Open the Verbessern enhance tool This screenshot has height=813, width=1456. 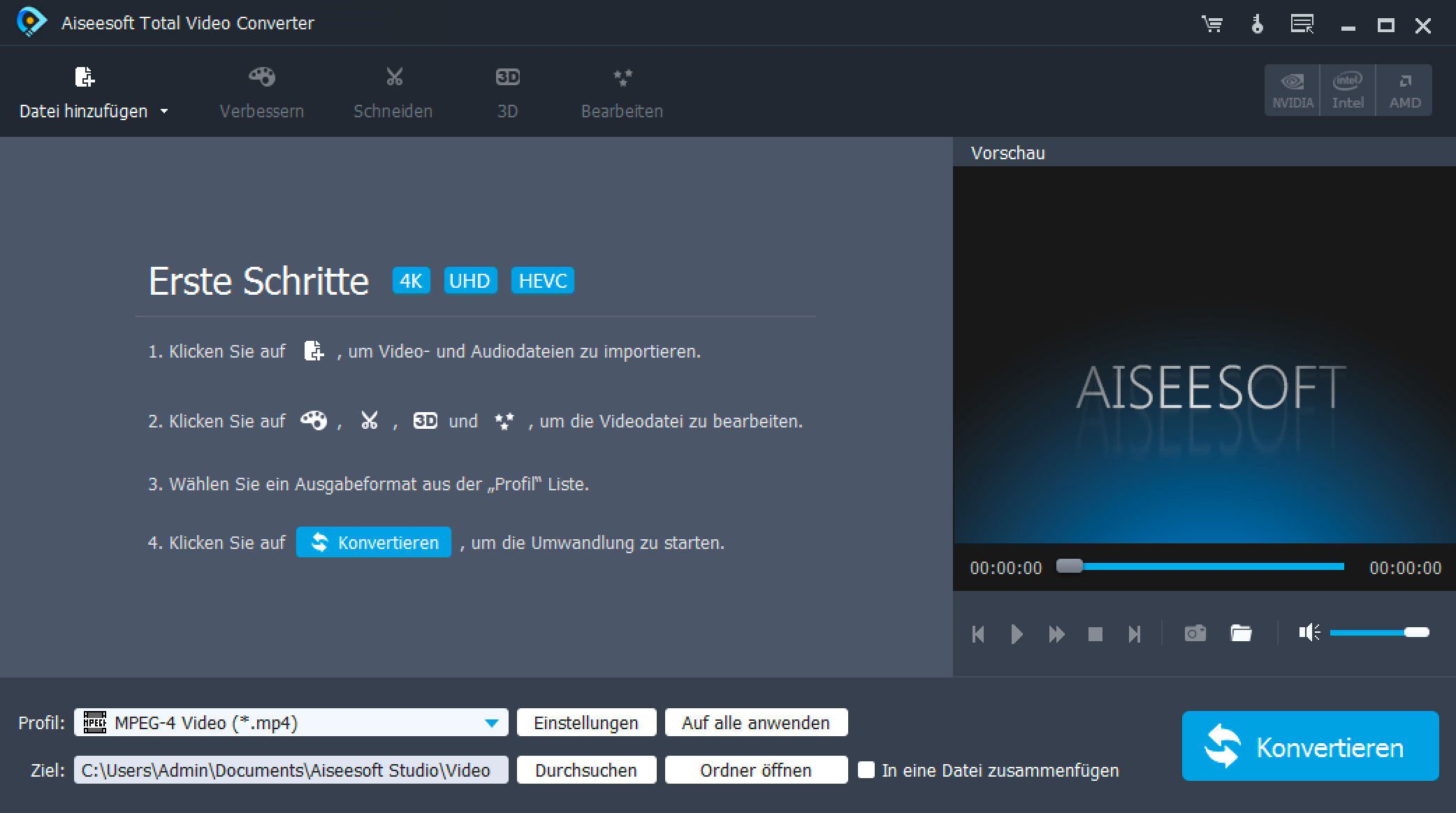point(261,93)
